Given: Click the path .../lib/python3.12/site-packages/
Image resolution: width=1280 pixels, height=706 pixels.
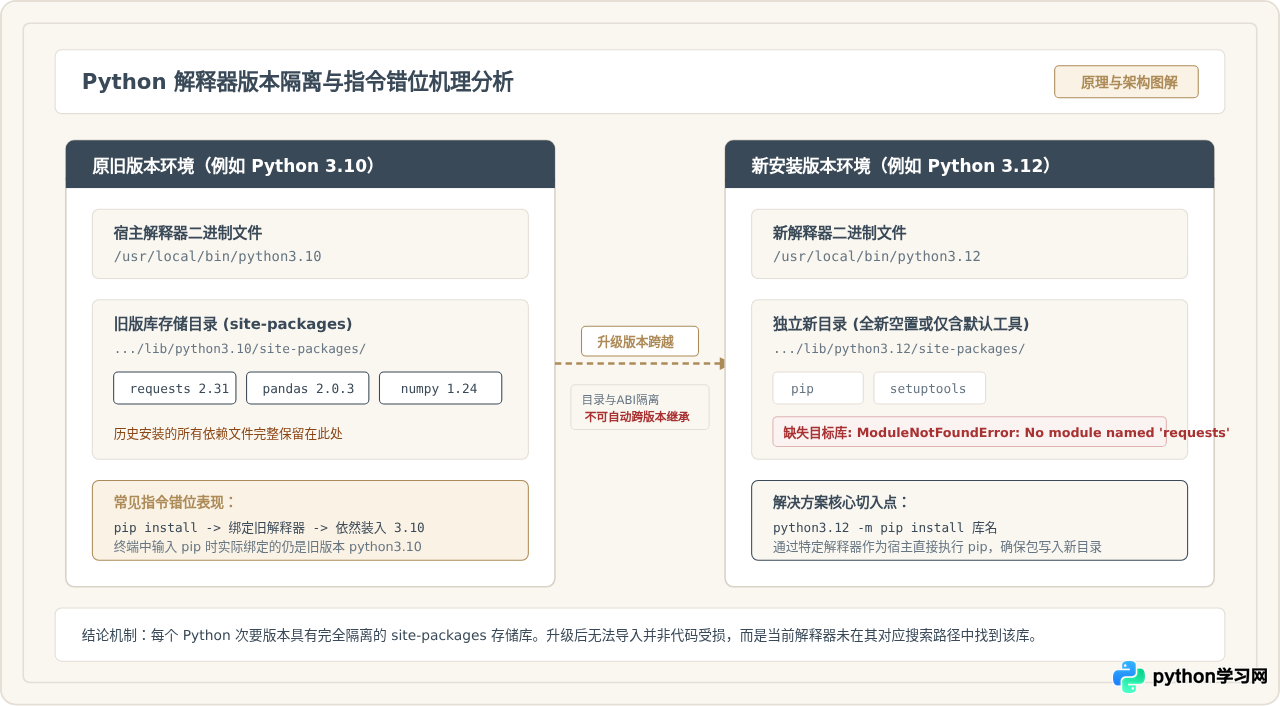Looking at the screenshot, I should (x=899, y=348).
